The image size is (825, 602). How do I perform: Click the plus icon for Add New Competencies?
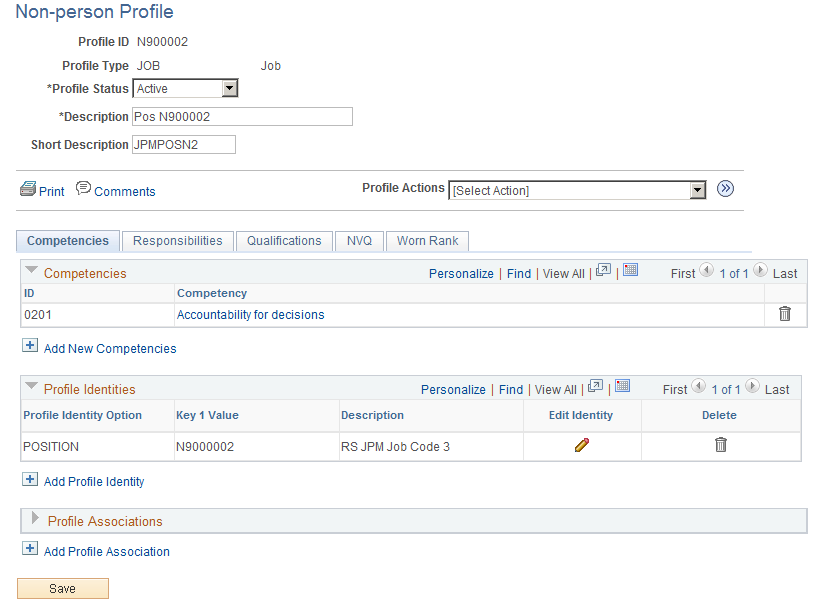(x=30, y=346)
